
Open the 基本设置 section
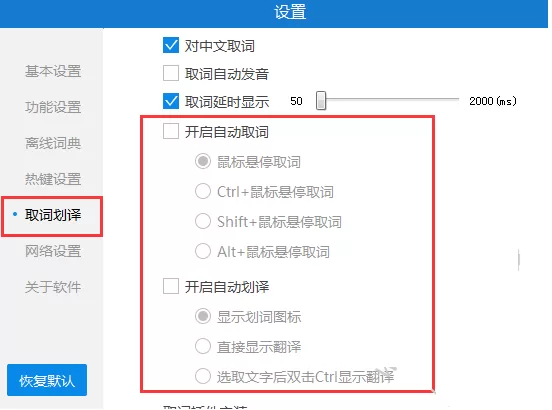(53, 71)
